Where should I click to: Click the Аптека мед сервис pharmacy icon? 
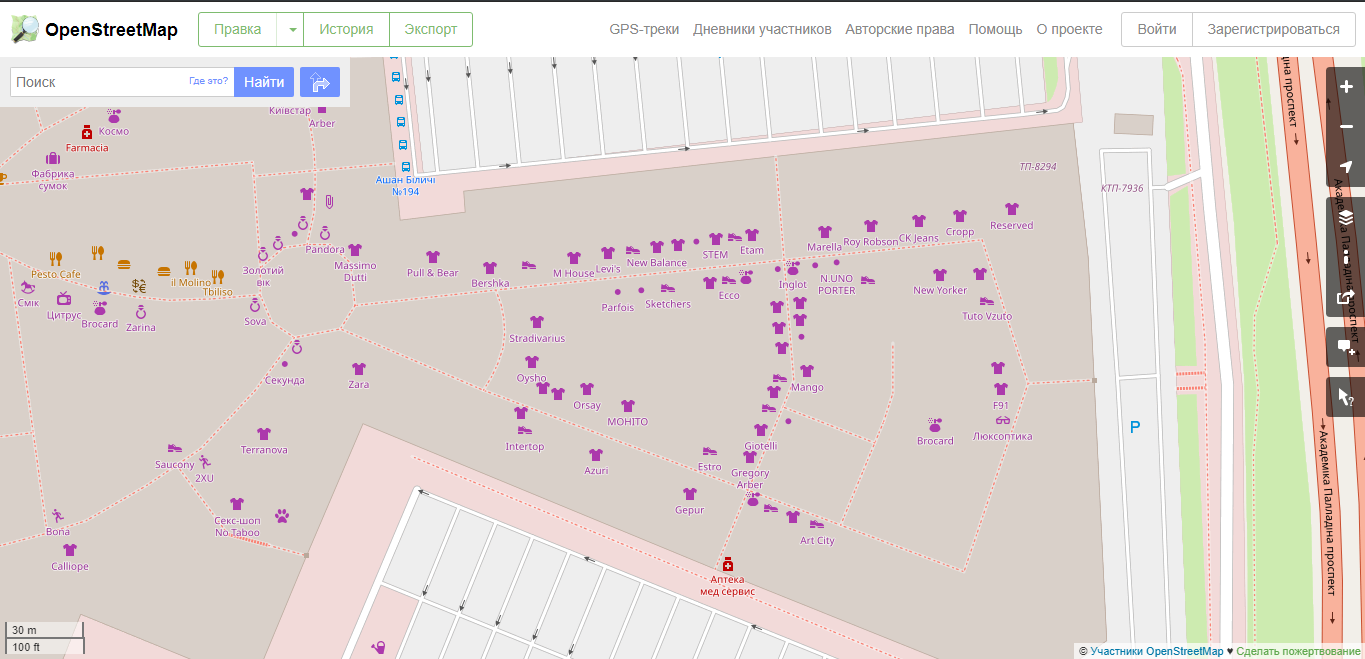pos(727,565)
